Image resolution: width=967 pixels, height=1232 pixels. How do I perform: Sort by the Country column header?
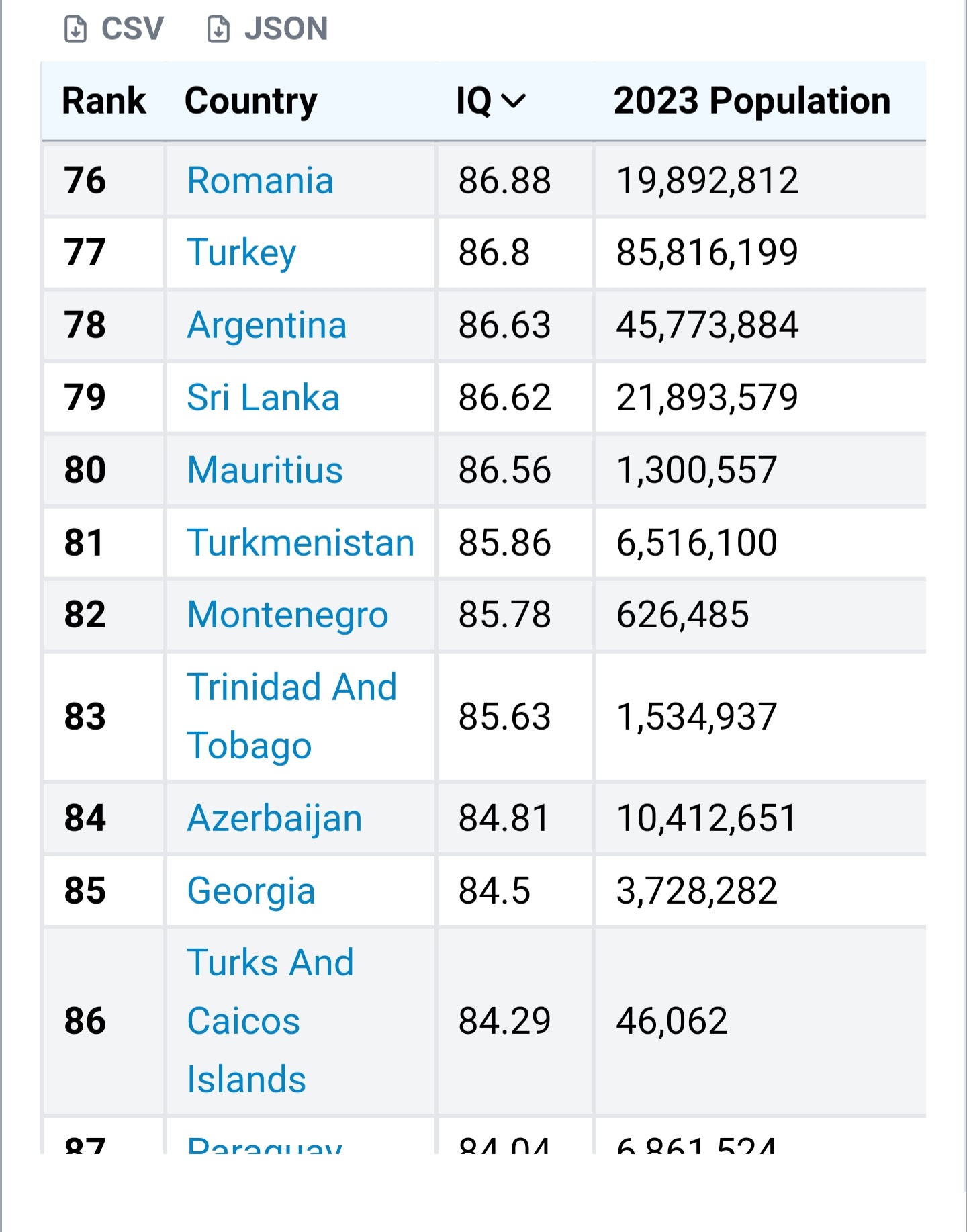pyautogui.click(x=251, y=101)
